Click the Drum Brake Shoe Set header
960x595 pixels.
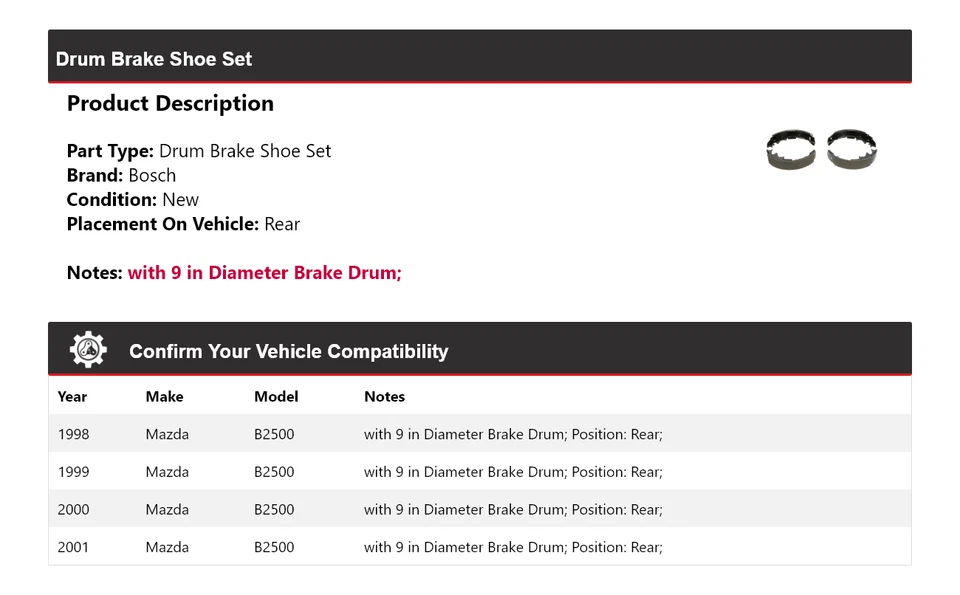(x=154, y=59)
